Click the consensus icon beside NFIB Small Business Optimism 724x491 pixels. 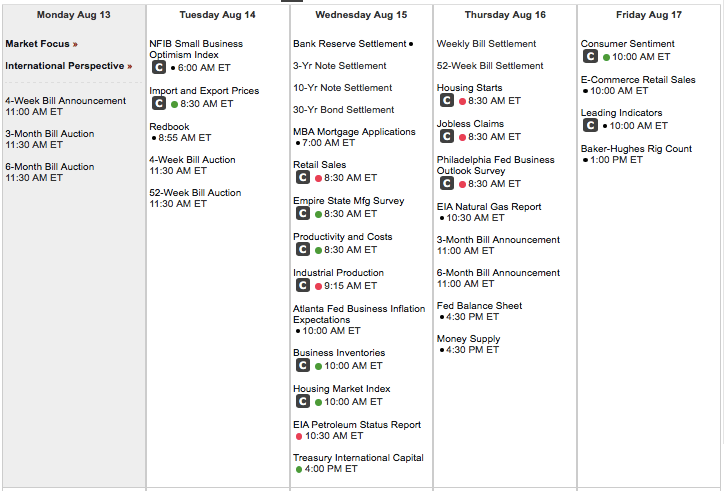[x=159, y=67]
